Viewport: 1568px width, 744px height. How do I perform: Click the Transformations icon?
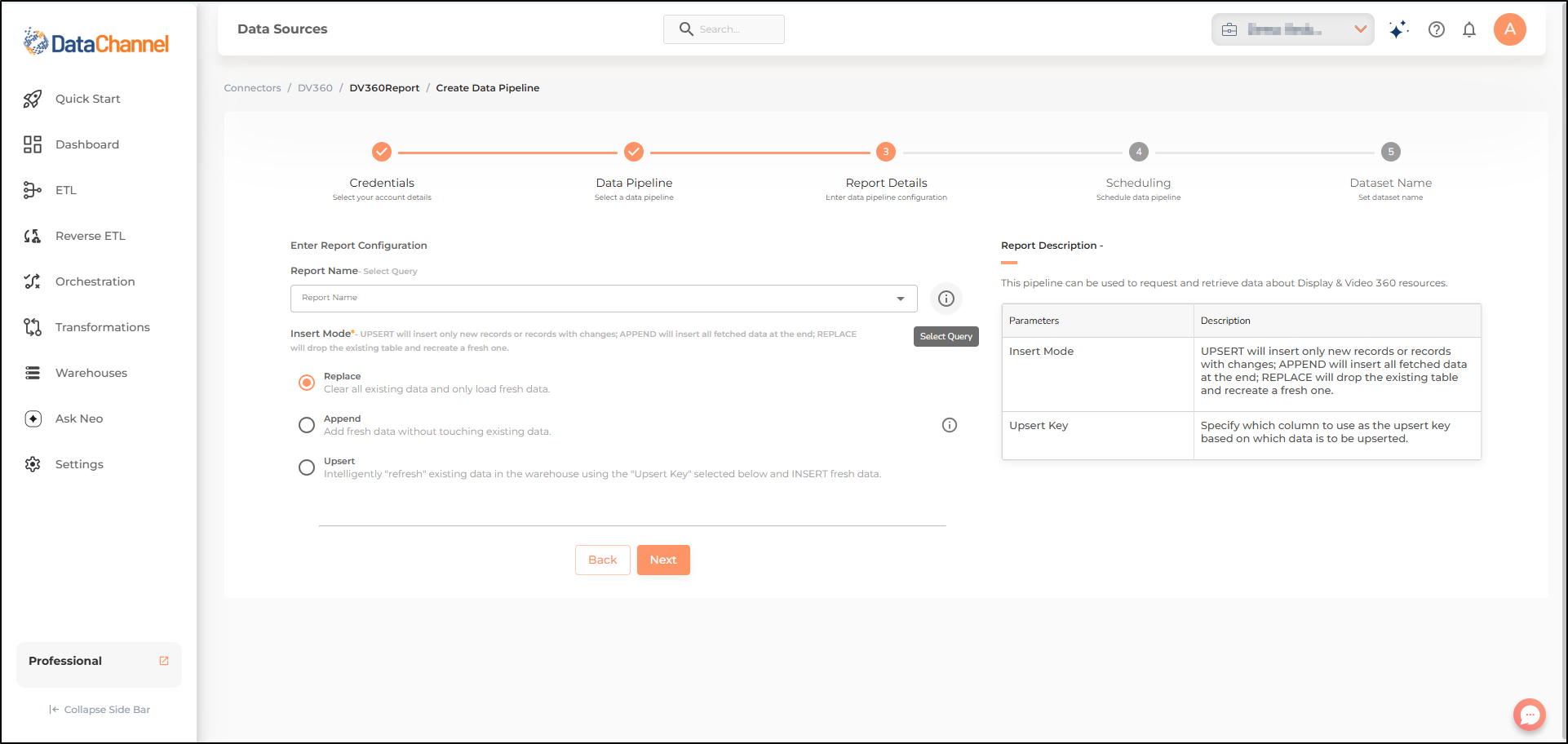pyautogui.click(x=33, y=327)
